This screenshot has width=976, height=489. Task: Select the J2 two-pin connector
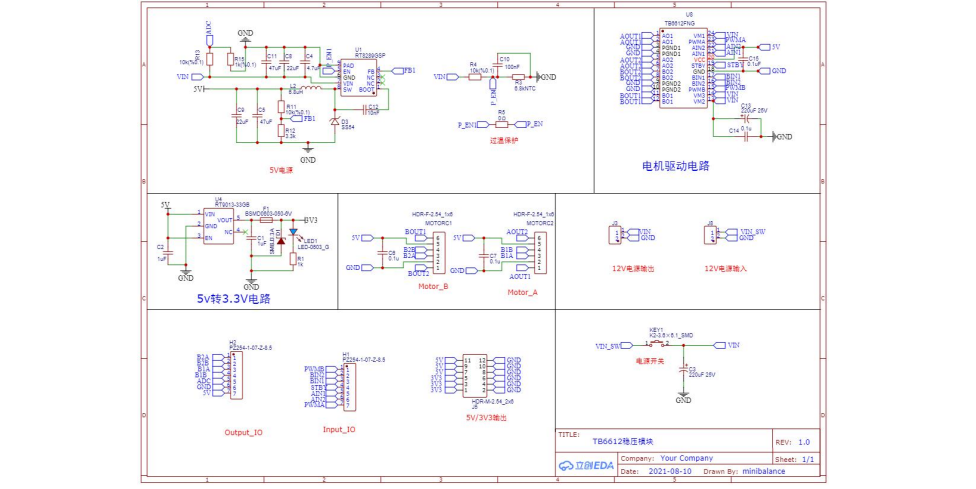pyautogui.click(x=615, y=235)
